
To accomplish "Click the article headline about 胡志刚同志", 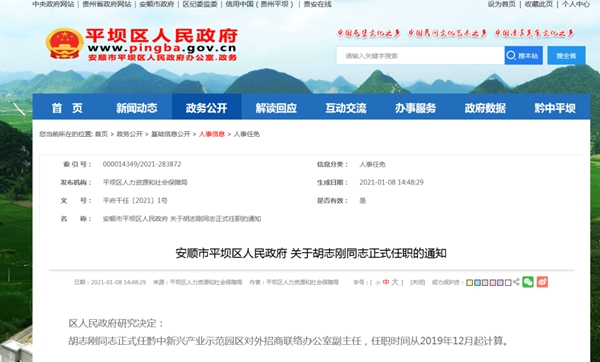I will pos(311,253).
